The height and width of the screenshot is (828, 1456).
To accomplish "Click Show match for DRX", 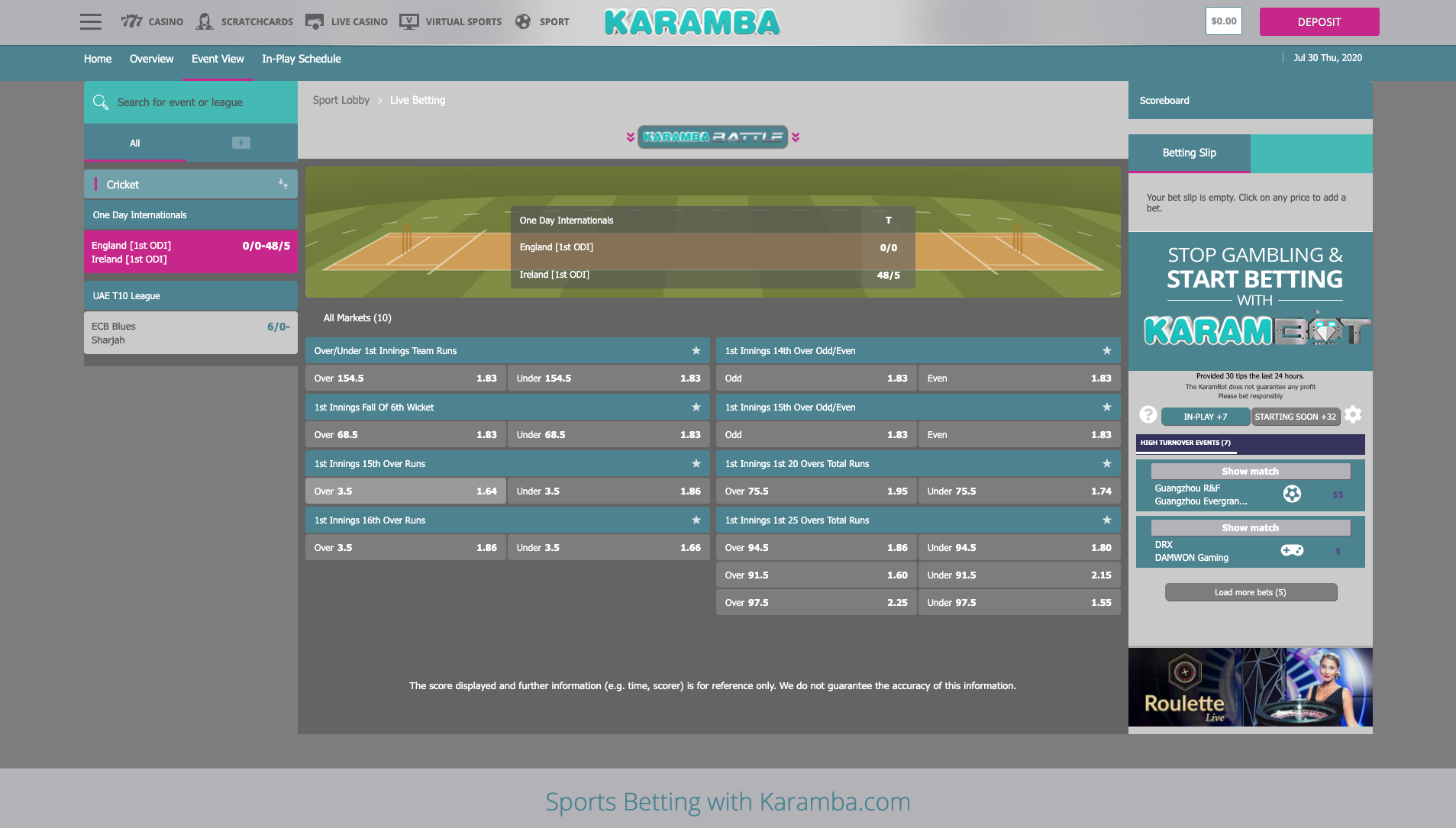I will click(x=1251, y=527).
